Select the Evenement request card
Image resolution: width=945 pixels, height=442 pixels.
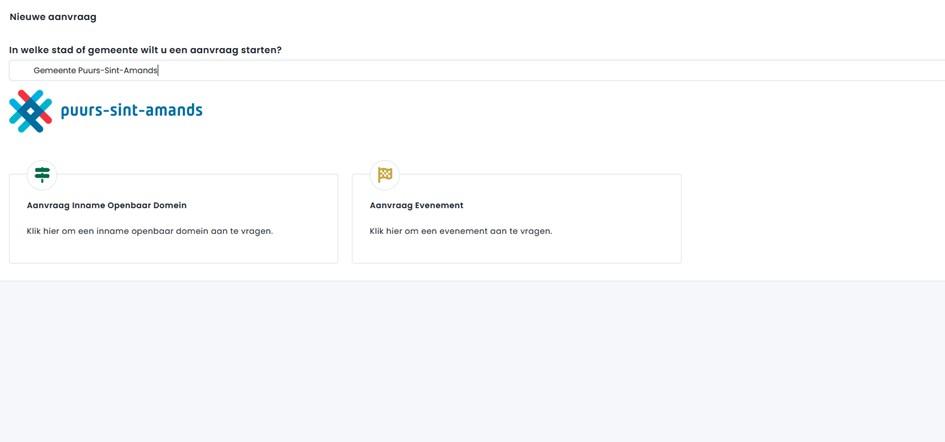[x=516, y=245]
